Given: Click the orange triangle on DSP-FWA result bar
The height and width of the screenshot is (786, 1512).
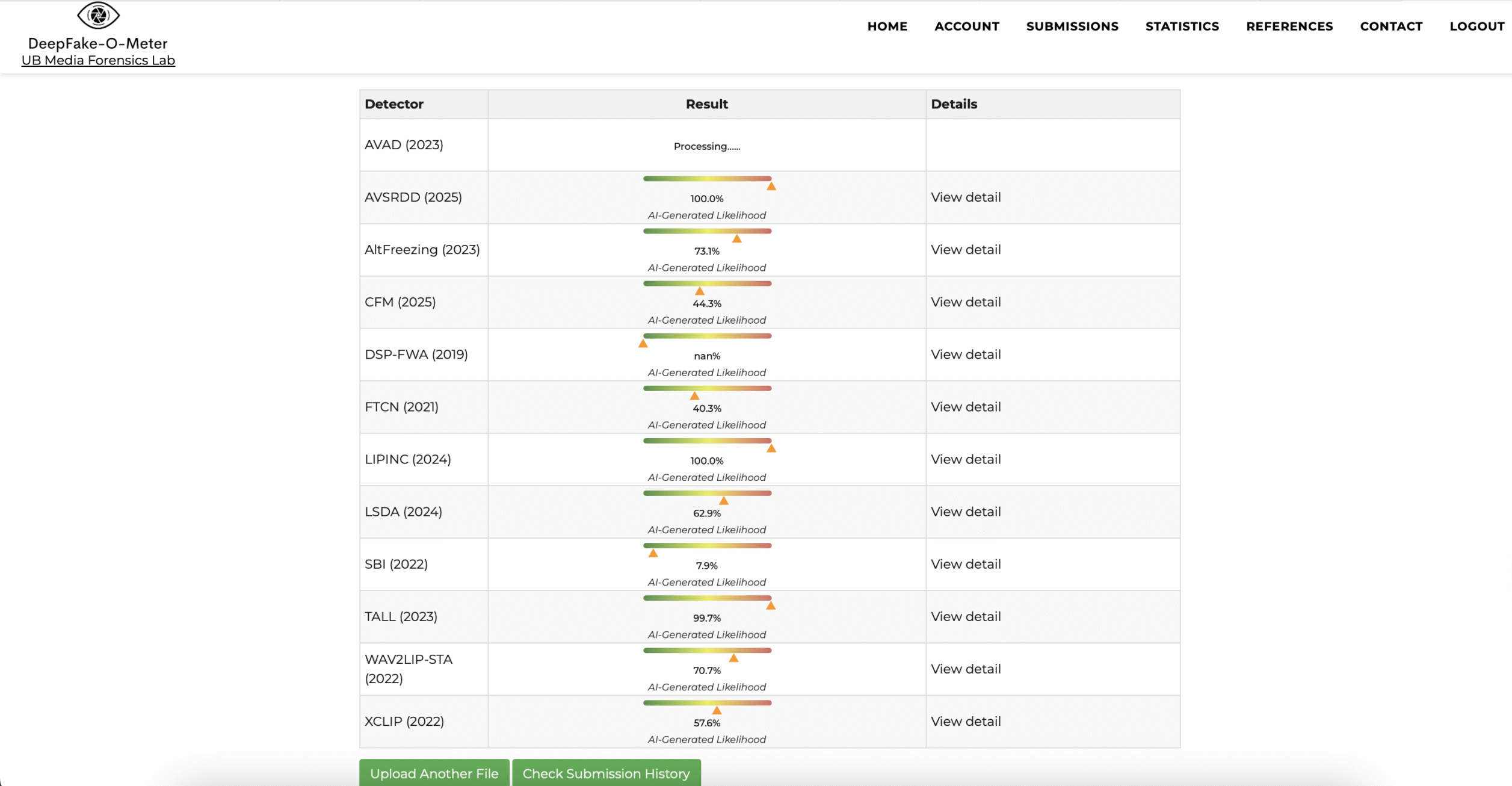Looking at the screenshot, I should tap(643, 344).
